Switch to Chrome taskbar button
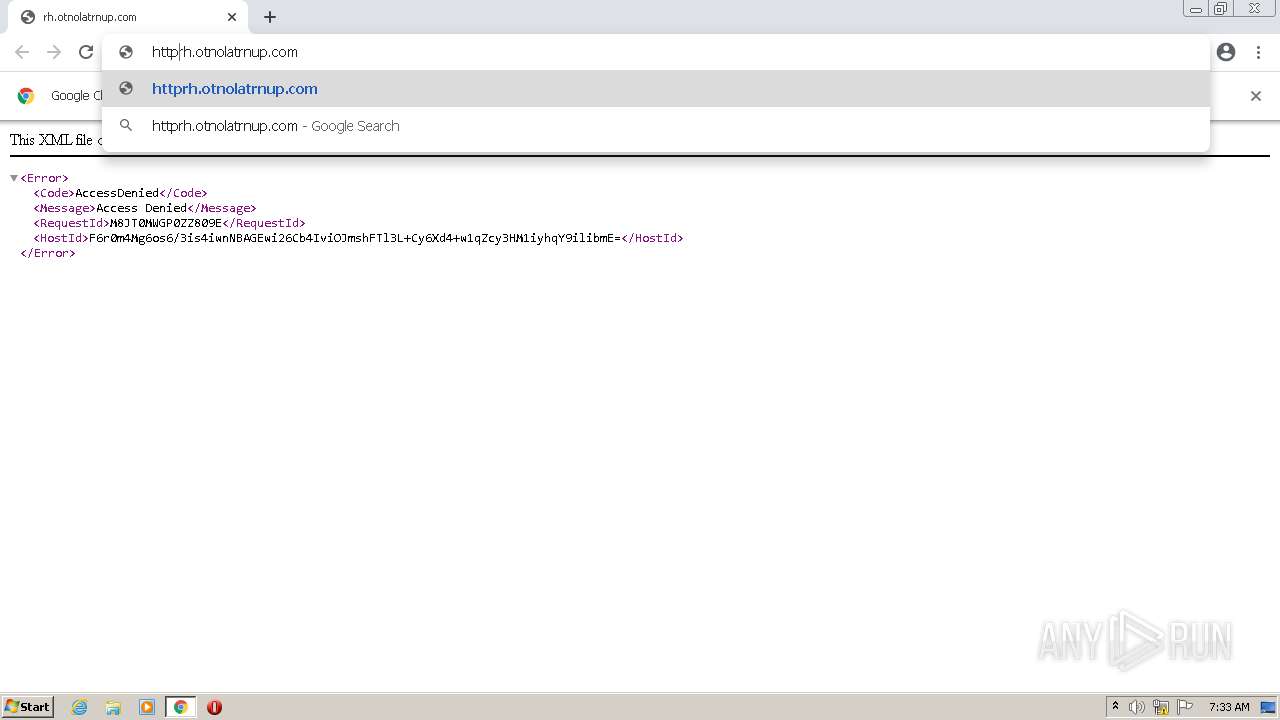The height and width of the screenshot is (720, 1280). click(x=180, y=707)
